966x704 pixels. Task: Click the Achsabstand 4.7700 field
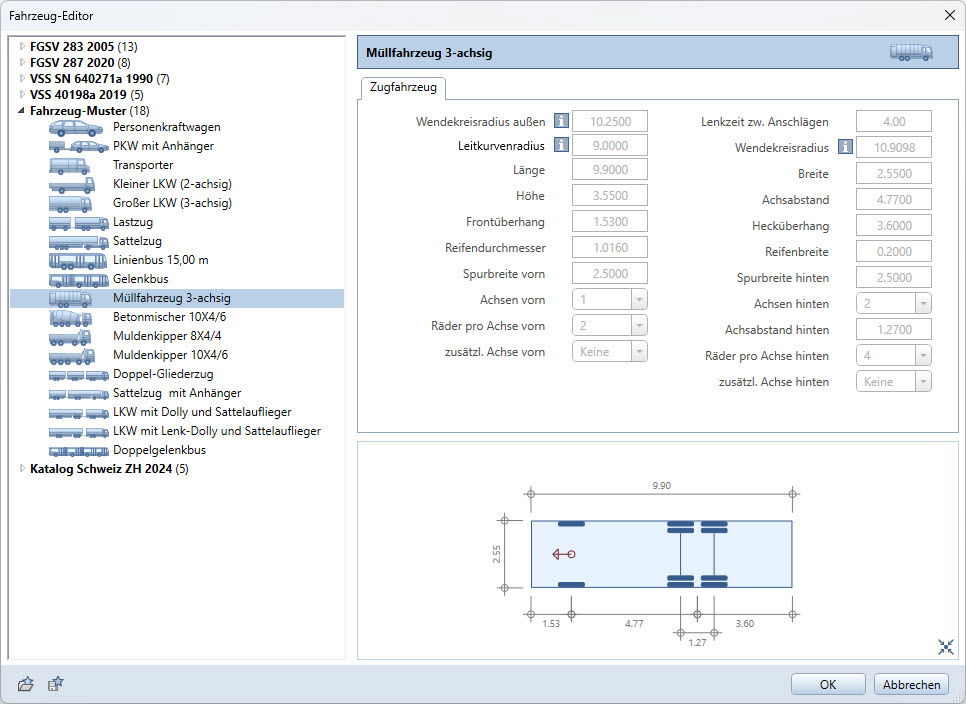click(x=894, y=200)
